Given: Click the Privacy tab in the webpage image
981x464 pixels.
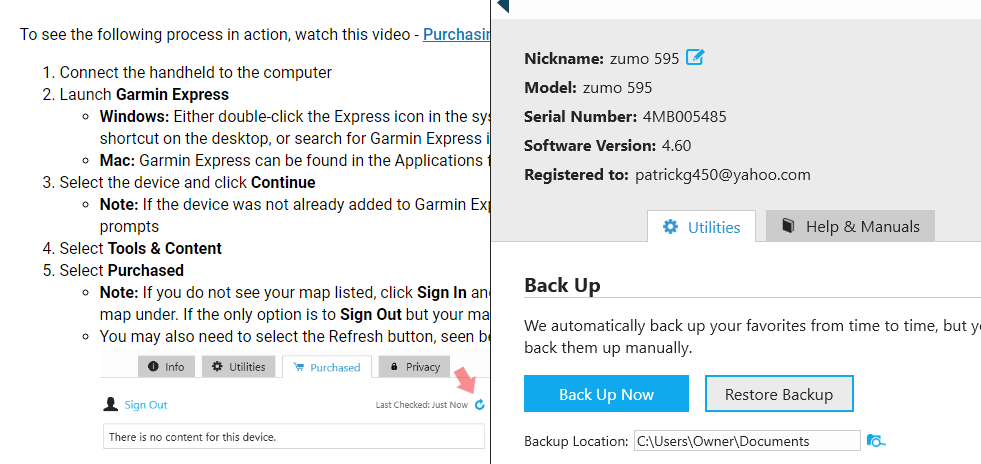Looking at the screenshot, I should coord(414,367).
